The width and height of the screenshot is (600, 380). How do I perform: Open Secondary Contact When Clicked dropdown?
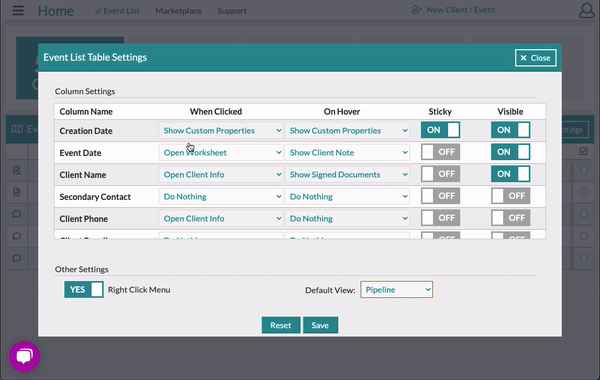click(x=221, y=196)
